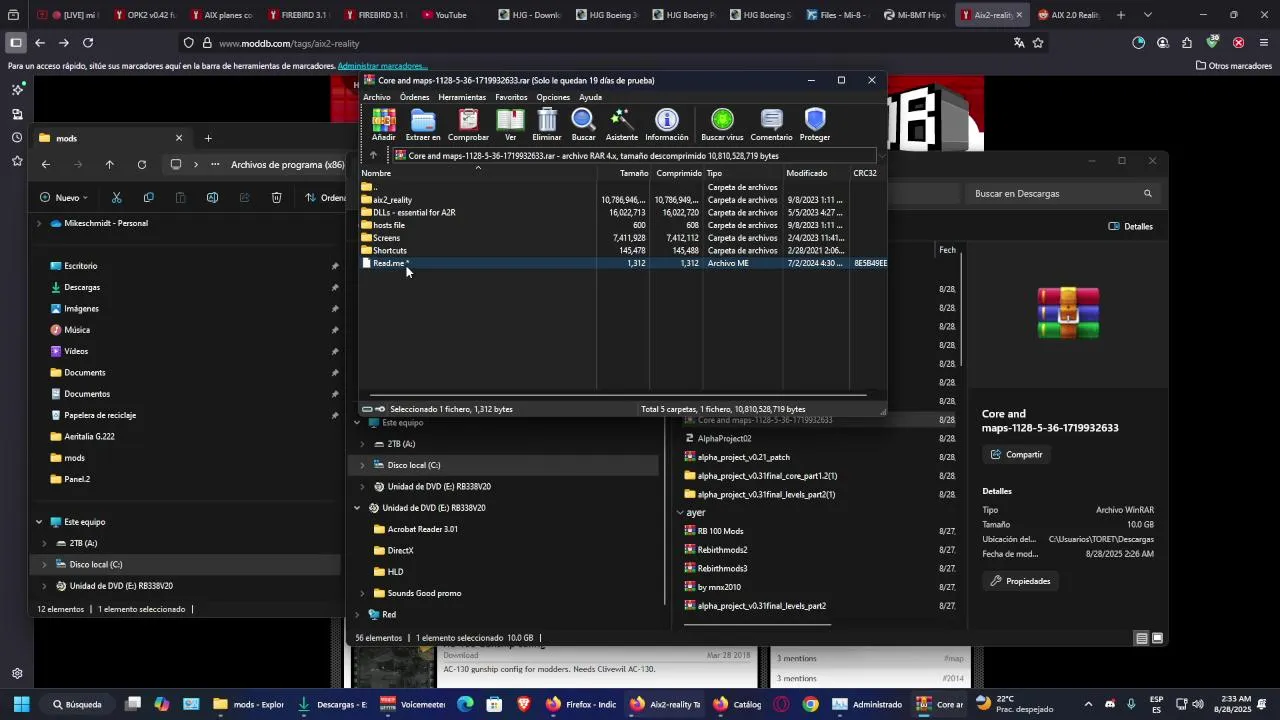Expand Mikeschmidt - Personal tree node

point(39,223)
